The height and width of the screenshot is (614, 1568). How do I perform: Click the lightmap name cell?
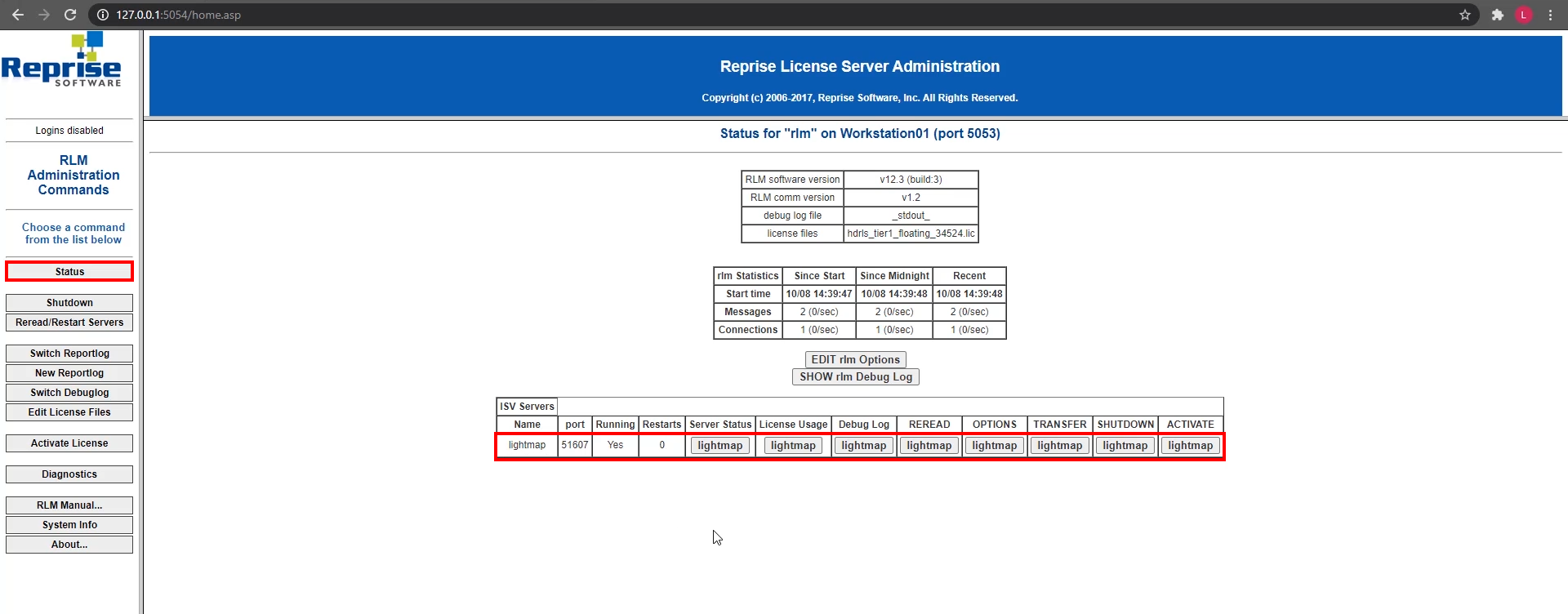[527, 445]
